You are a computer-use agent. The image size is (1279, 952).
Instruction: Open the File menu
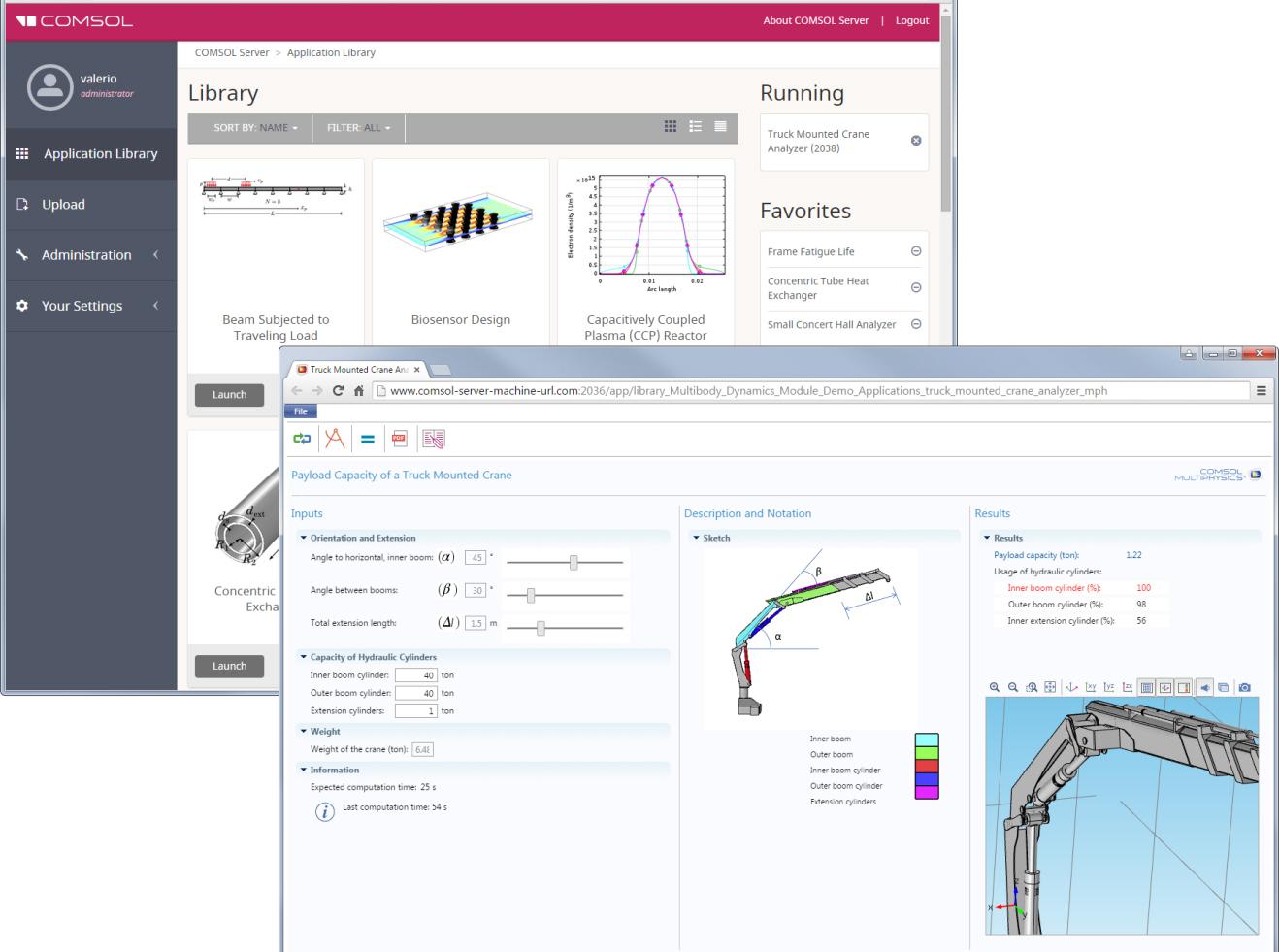[301, 411]
